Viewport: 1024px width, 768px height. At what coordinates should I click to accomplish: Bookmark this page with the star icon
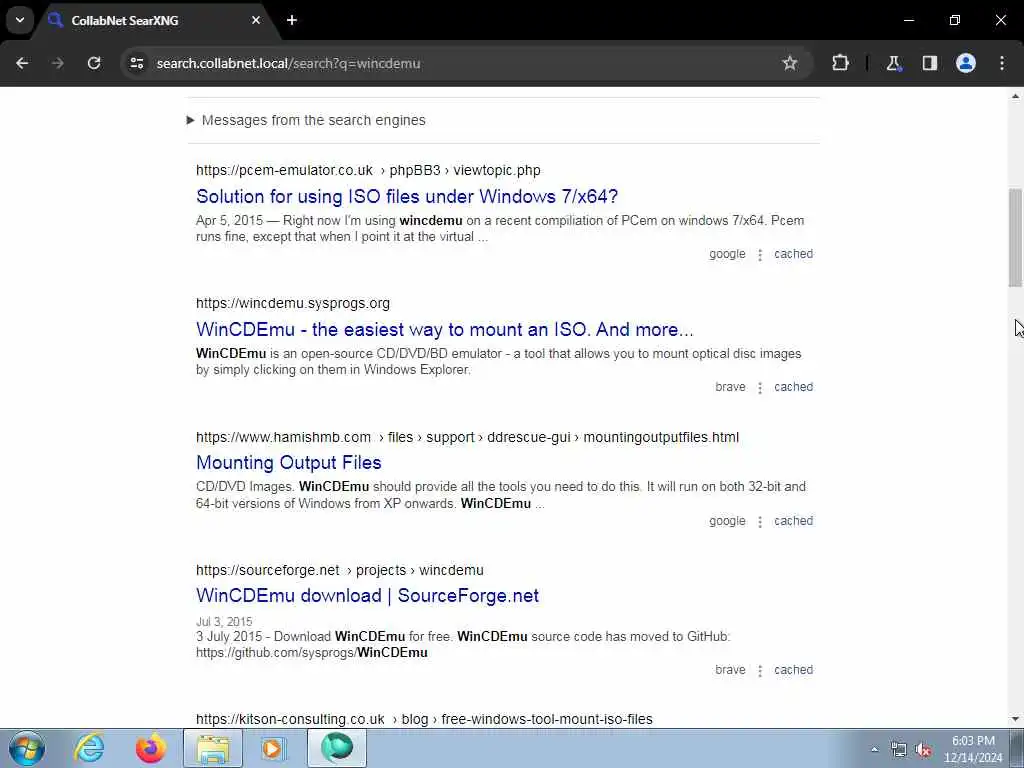click(x=790, y=63)
